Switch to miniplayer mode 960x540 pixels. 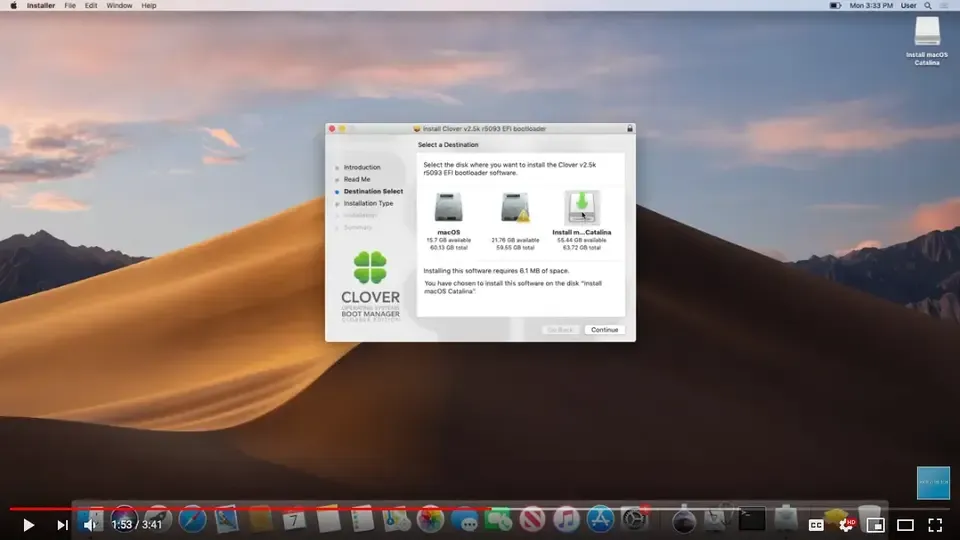pyautogui.click(x=876, y=525)
